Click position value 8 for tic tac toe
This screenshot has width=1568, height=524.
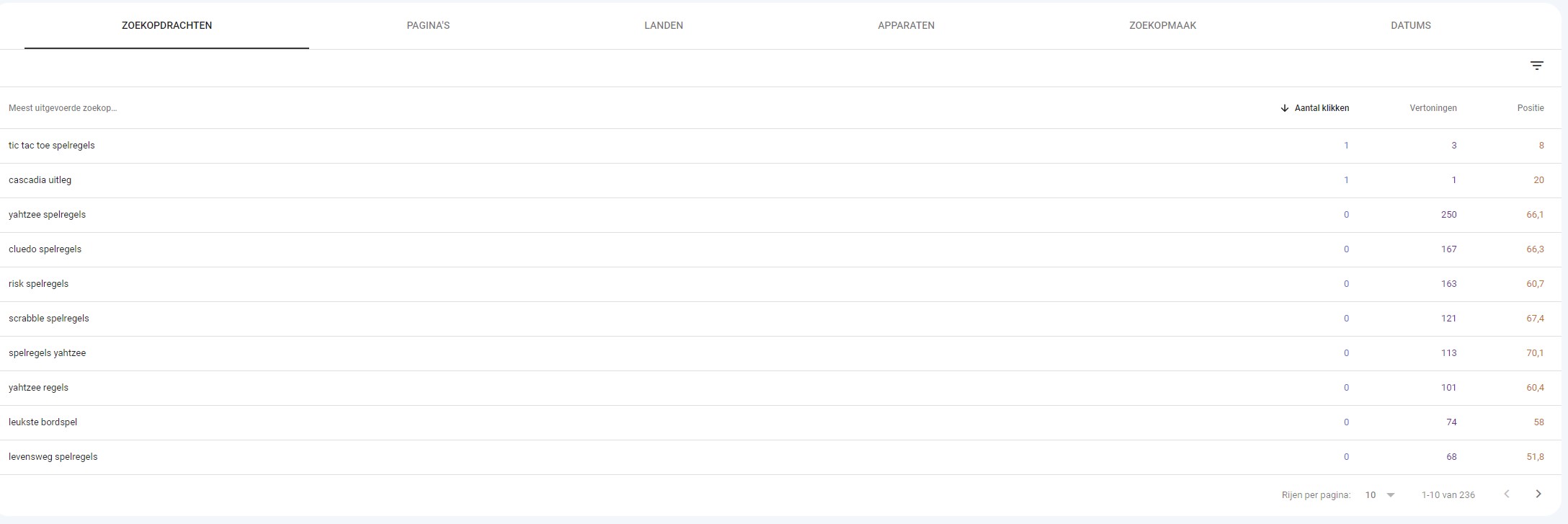tap(1541, 146)
